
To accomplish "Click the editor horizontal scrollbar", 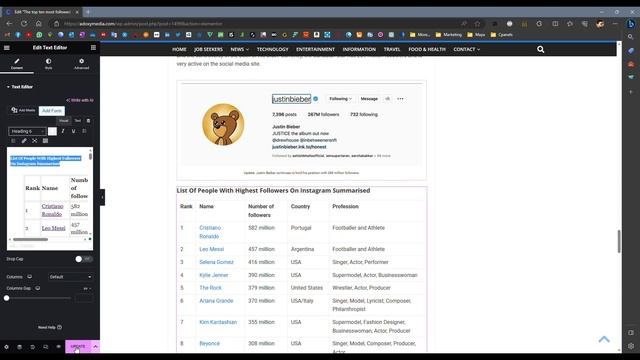I will click(x=30, y=240).
